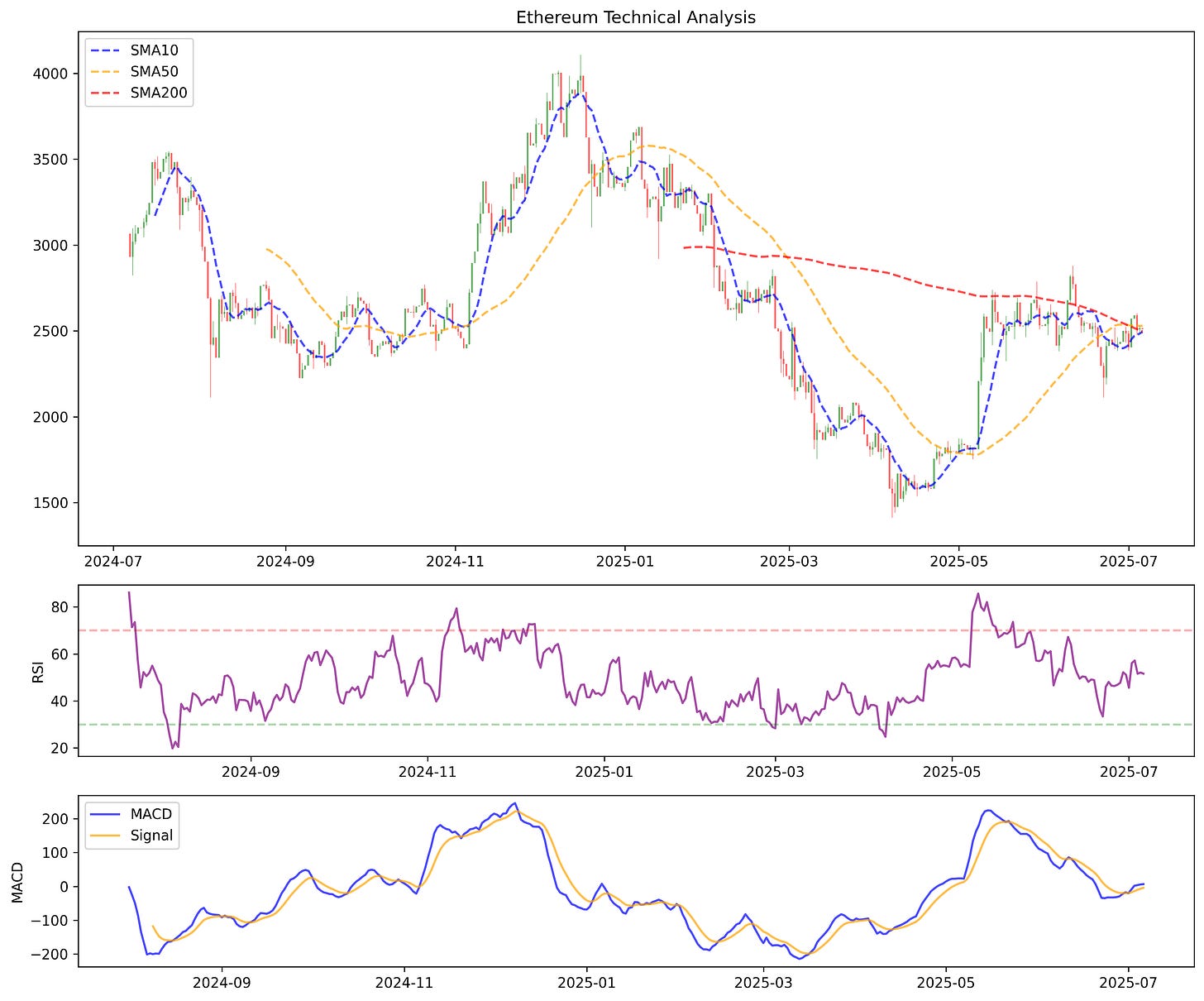Image resolution: width=1204 pixels, height=1001 pixels.
Task: Select the 2024-11 date on the price chart
Action: tap(455, 561)
